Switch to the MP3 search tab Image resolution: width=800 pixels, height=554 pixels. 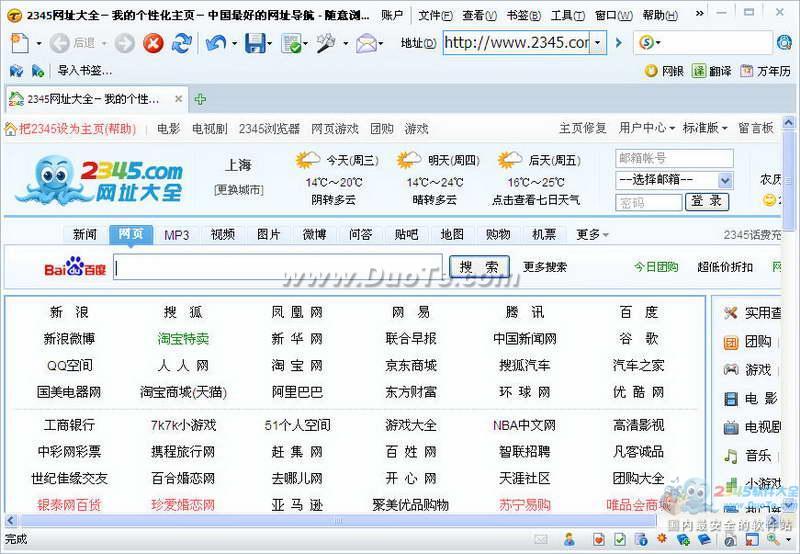pos(177,235)
